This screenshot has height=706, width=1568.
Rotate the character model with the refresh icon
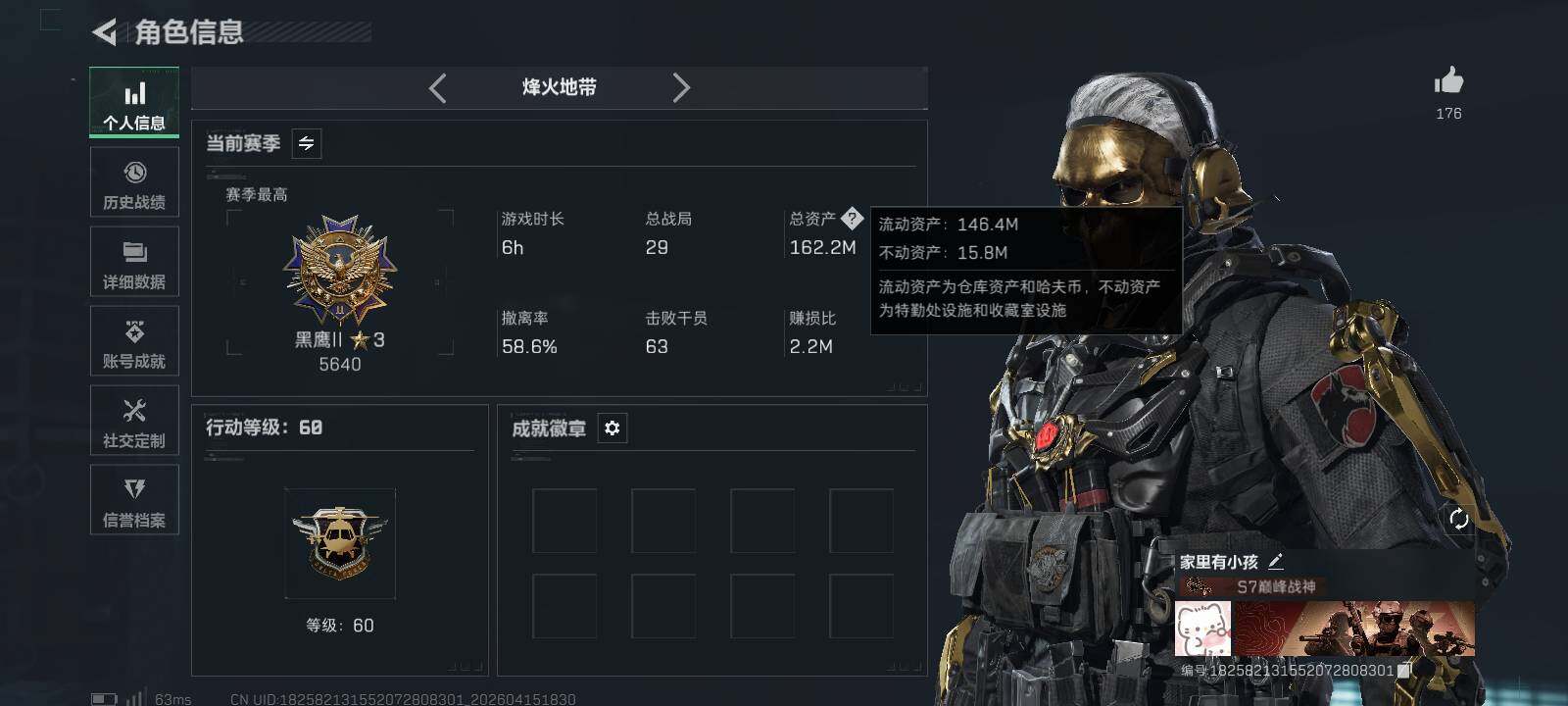coord(1458,519)
